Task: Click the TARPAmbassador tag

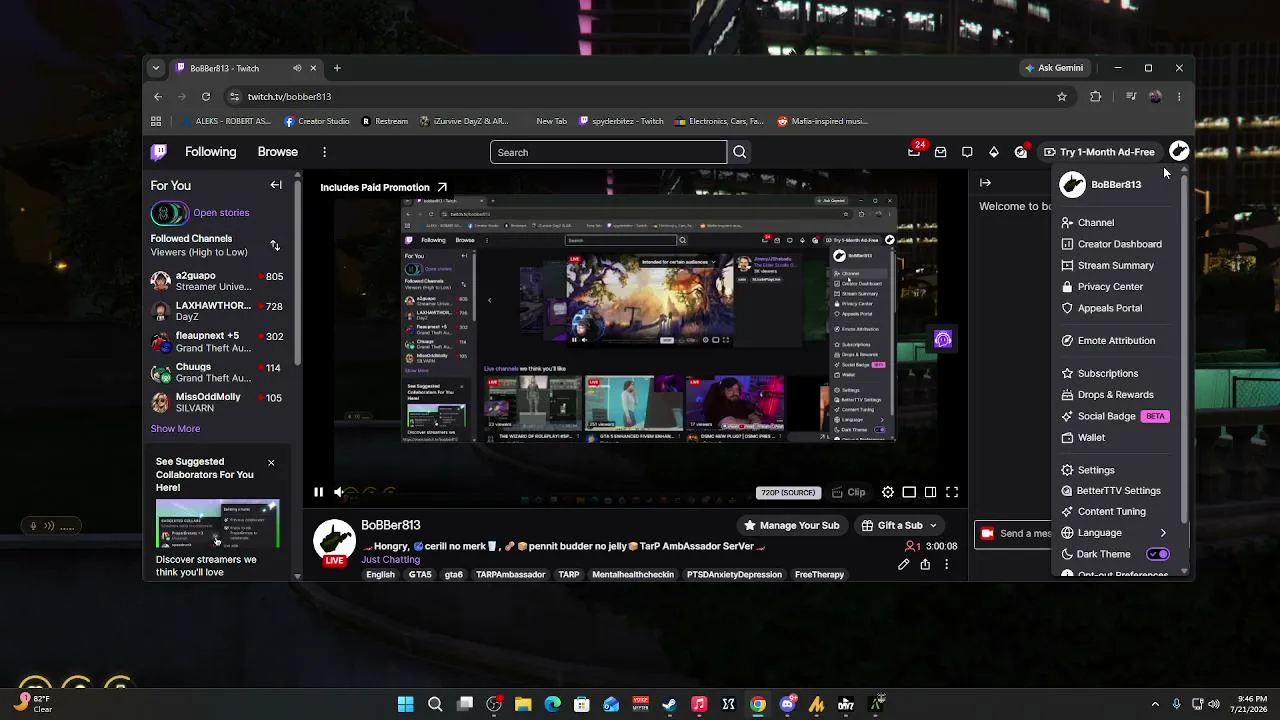Action: 510,574
